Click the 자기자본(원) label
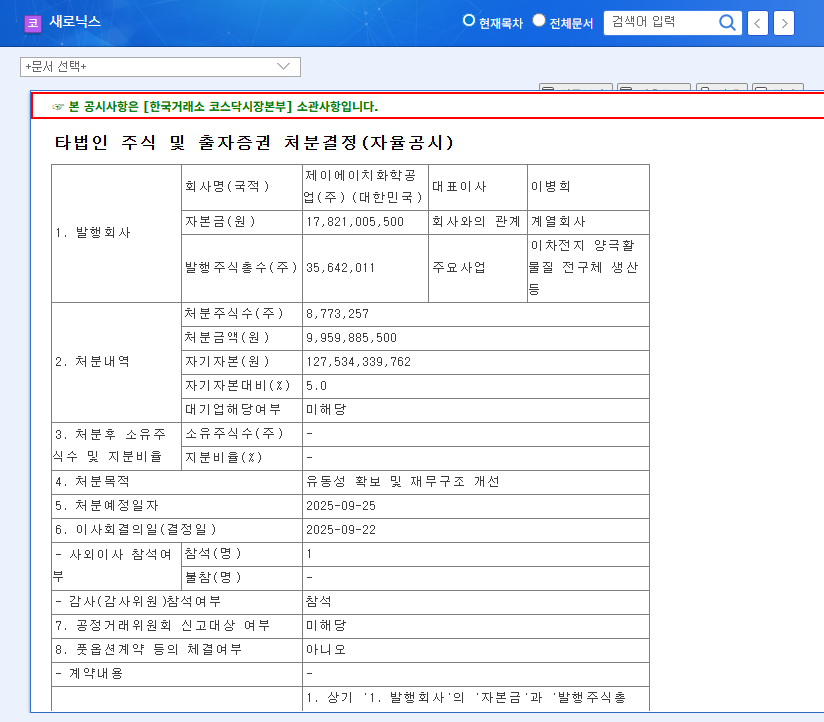This screenshot has width=824, height=722. point(227,362)
